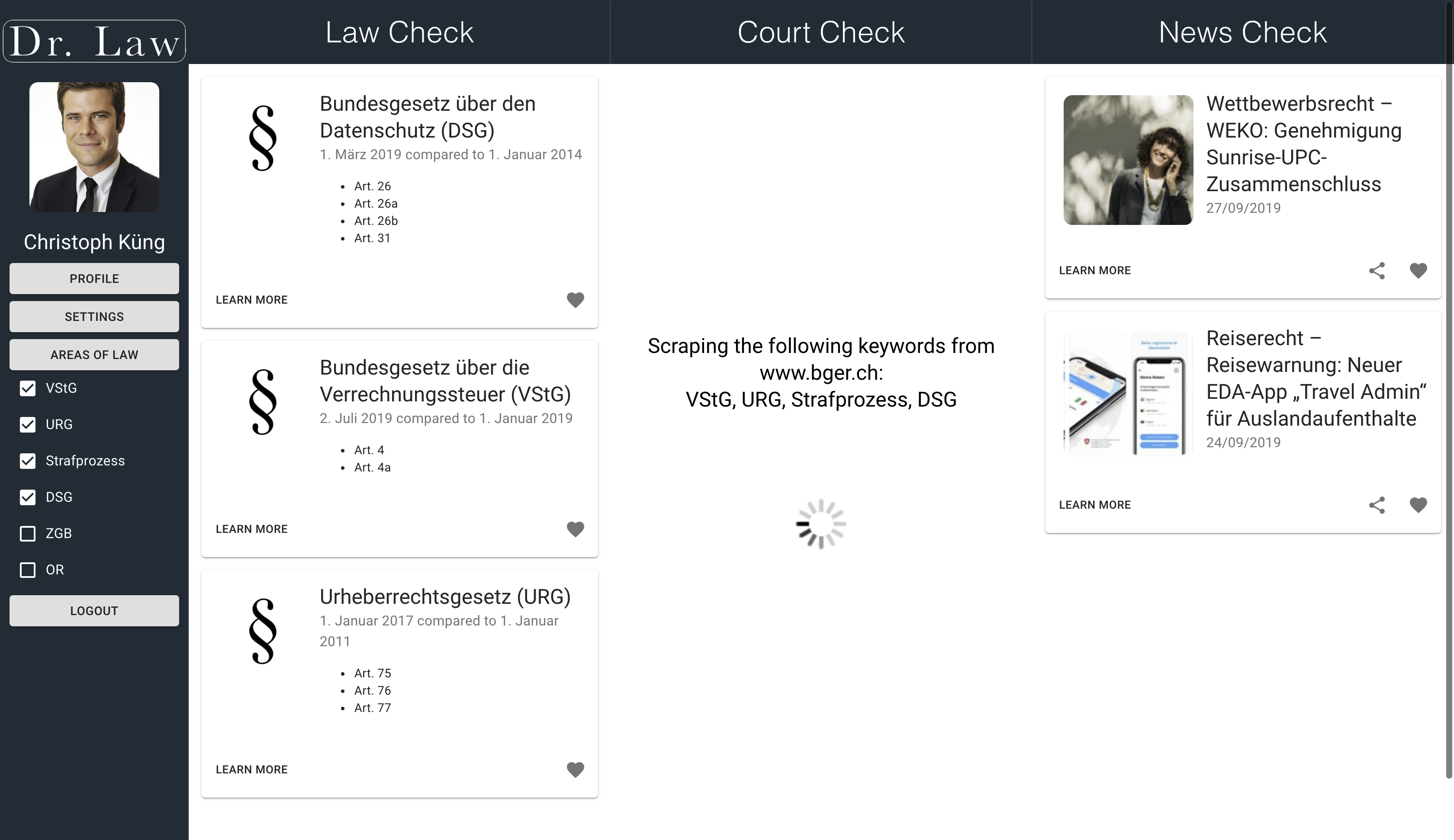This screenshot has height=840, width=1454.
Task: Open the Court Check tab
Action: tap(820, 32)
